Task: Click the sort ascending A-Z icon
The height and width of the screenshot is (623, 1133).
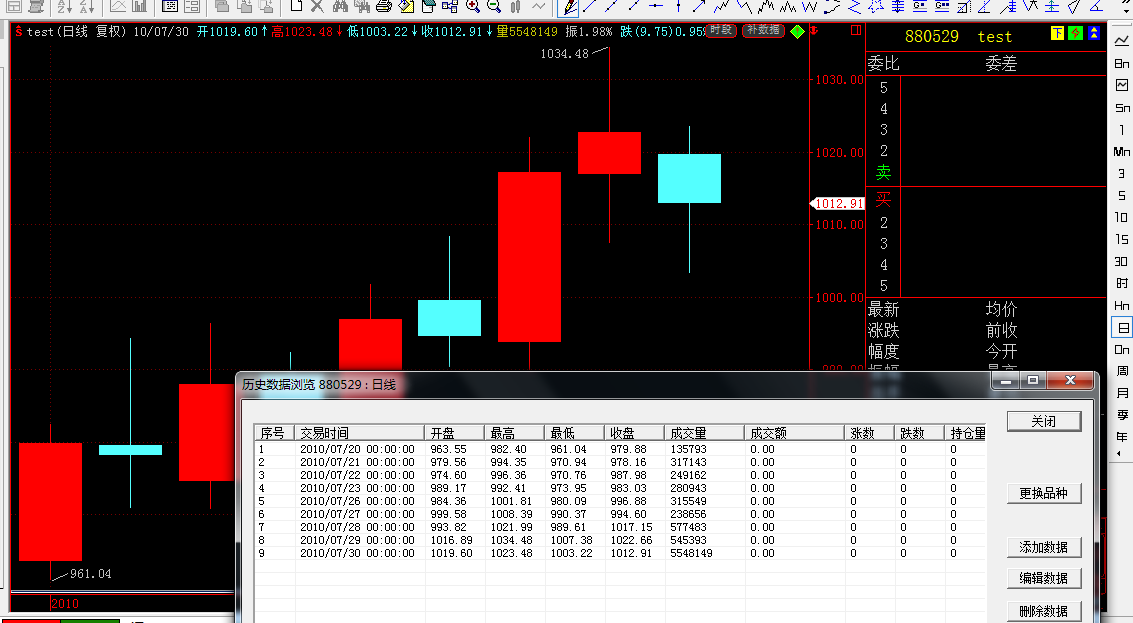Action: coord(64,7)
